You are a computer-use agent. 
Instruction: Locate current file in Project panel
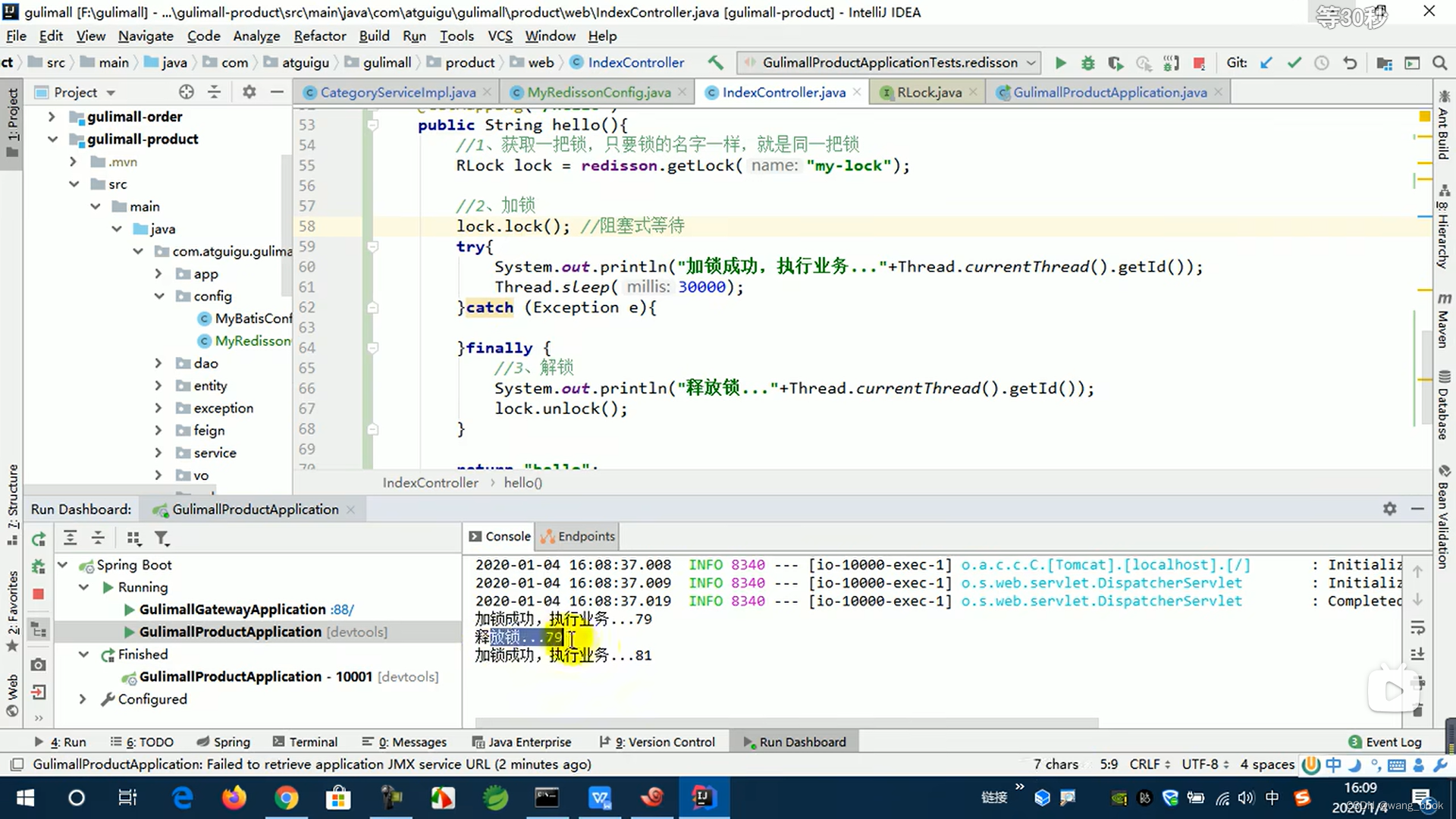click(x=186, y=92)
